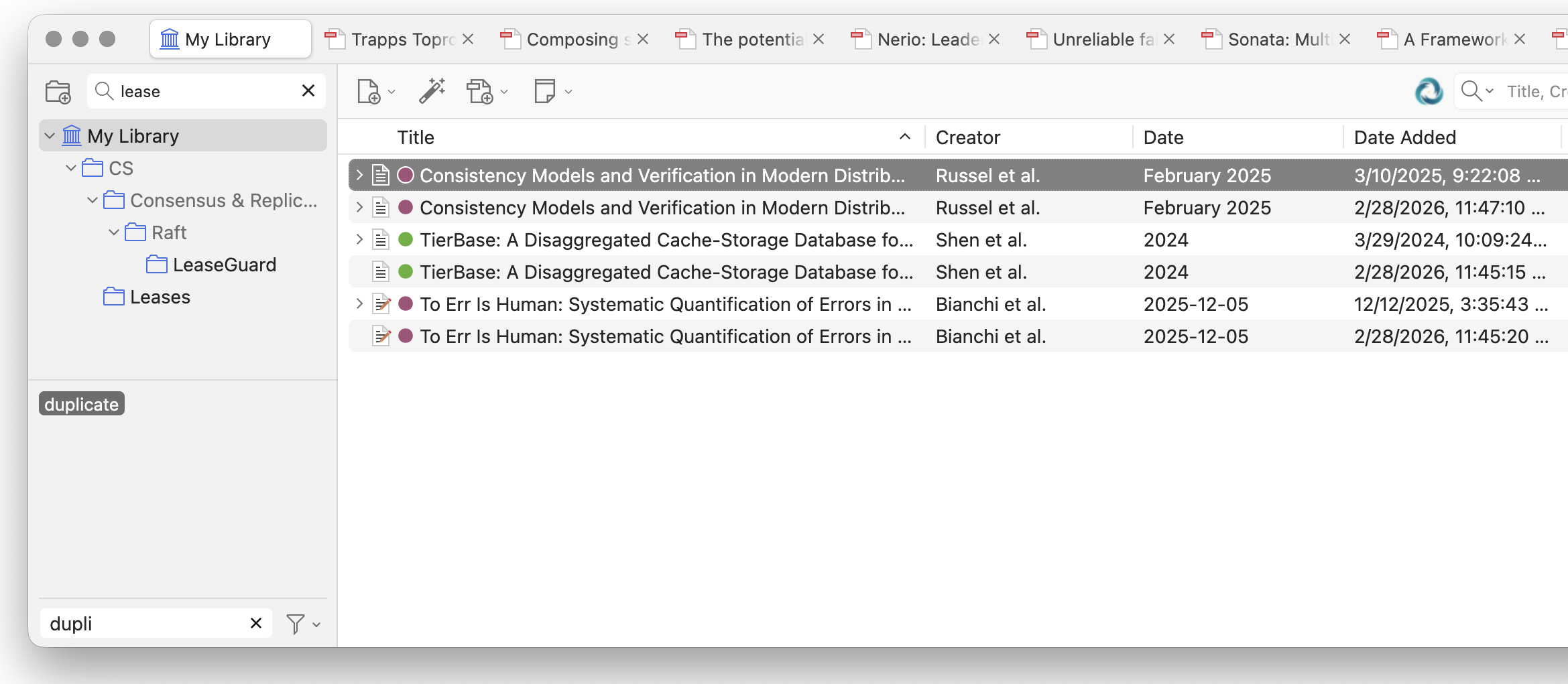Close the 'Composing s' tab
Screen dimensions: 1568x684
[643, 40]
